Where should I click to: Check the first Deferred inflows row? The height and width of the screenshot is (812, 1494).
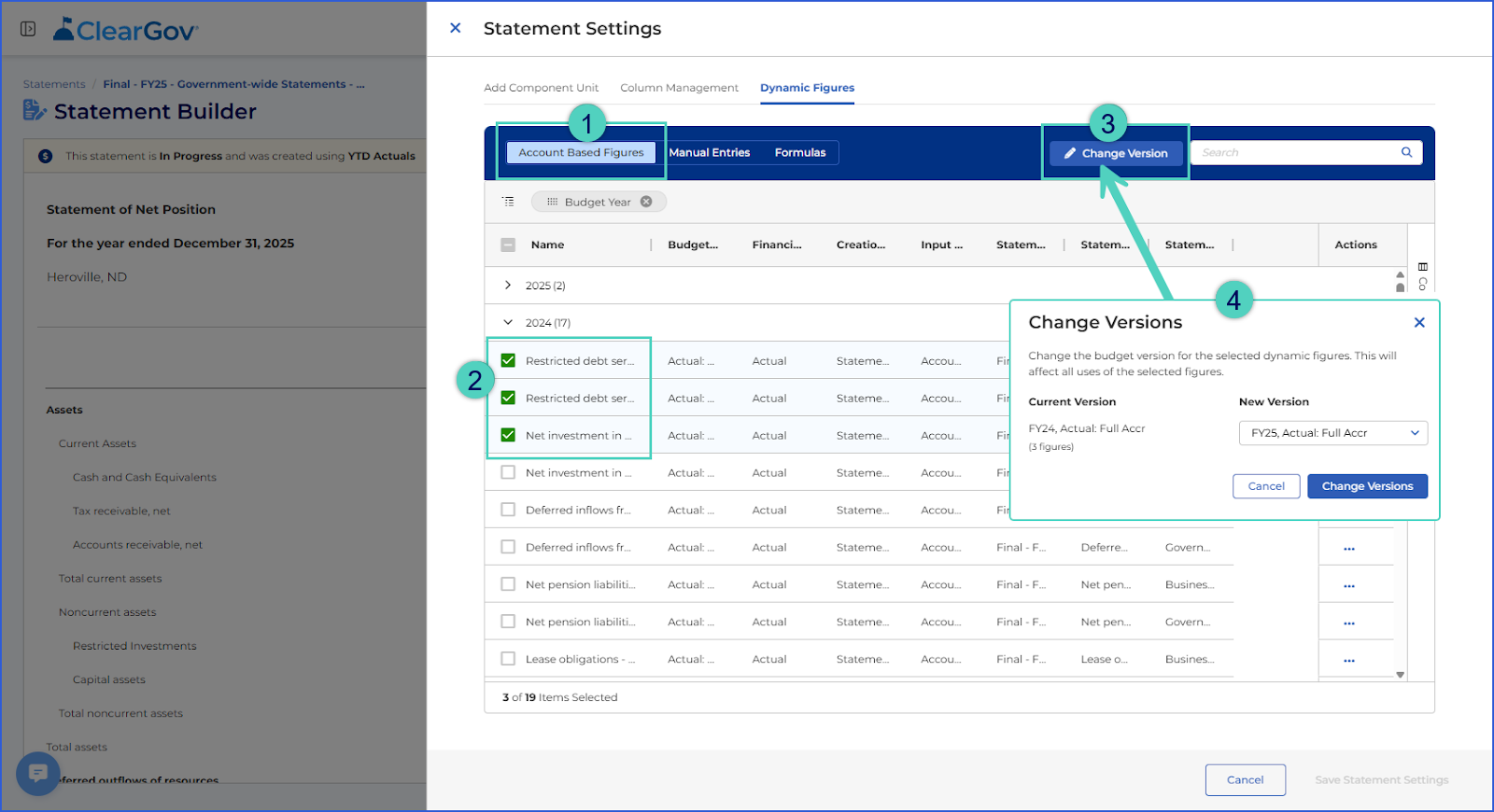coord(508,510)
